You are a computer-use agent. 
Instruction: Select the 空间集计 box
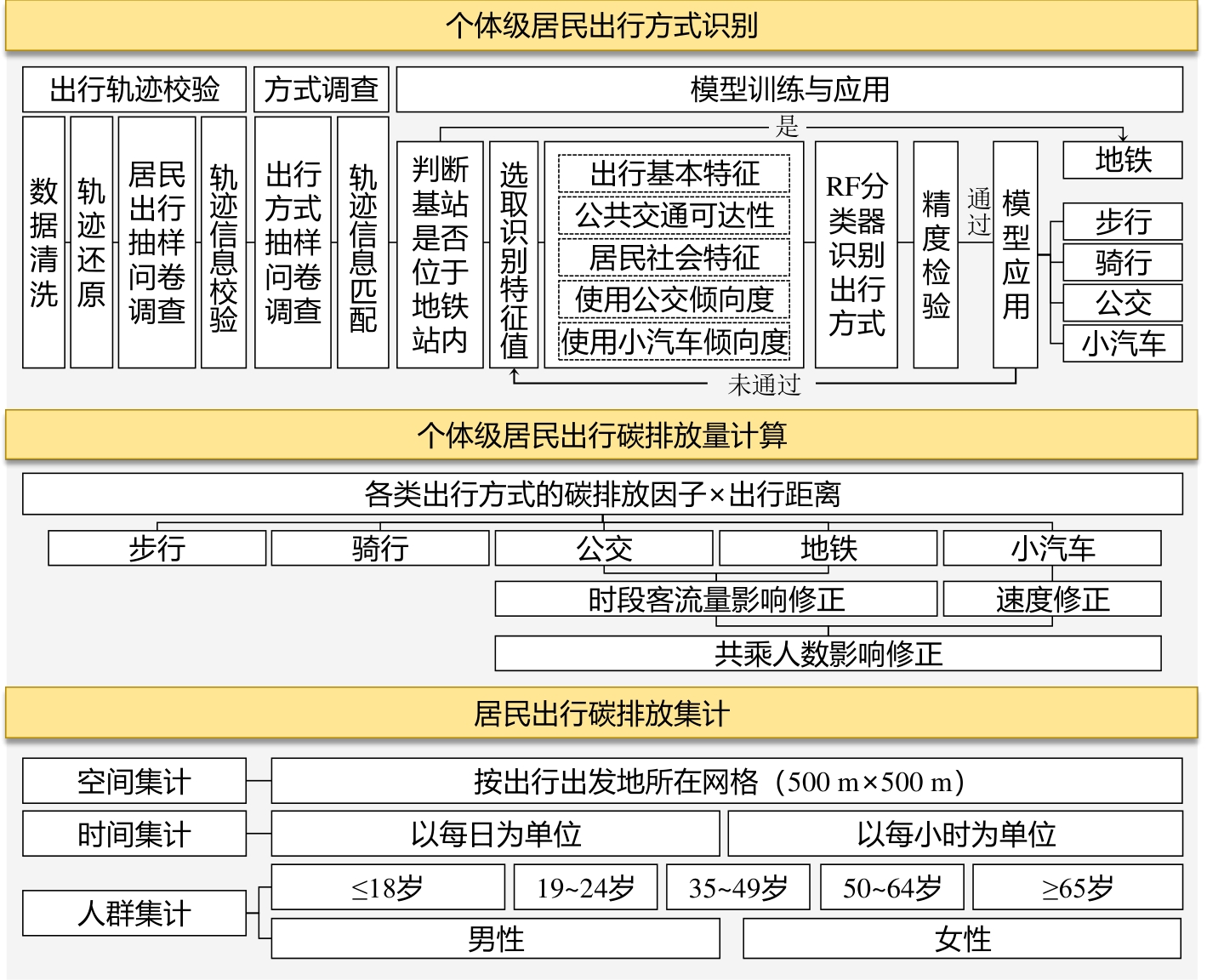click(134, 781)
